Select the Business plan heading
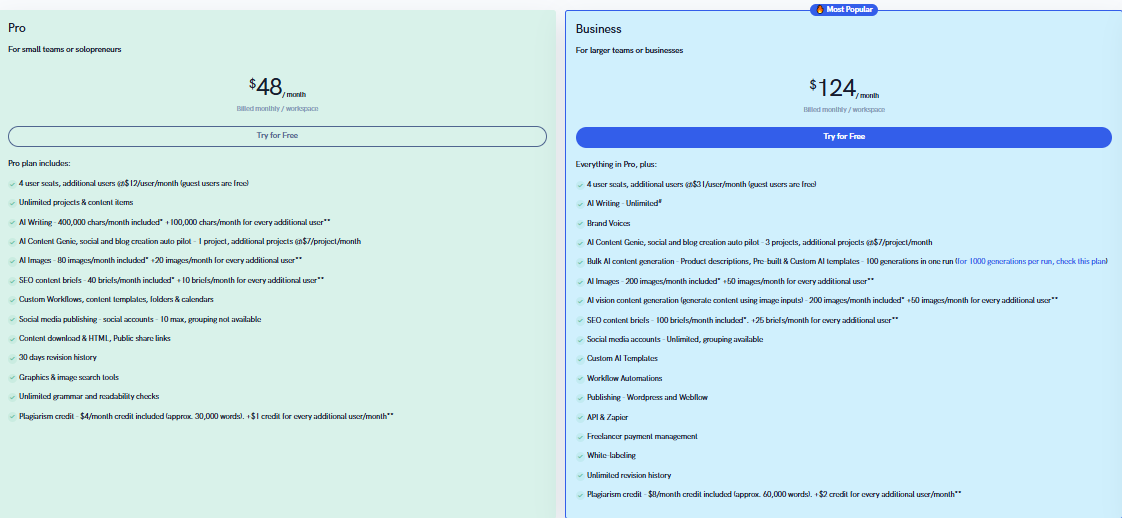The height and width of the screenshot is (518, 1122). point(598,29)
